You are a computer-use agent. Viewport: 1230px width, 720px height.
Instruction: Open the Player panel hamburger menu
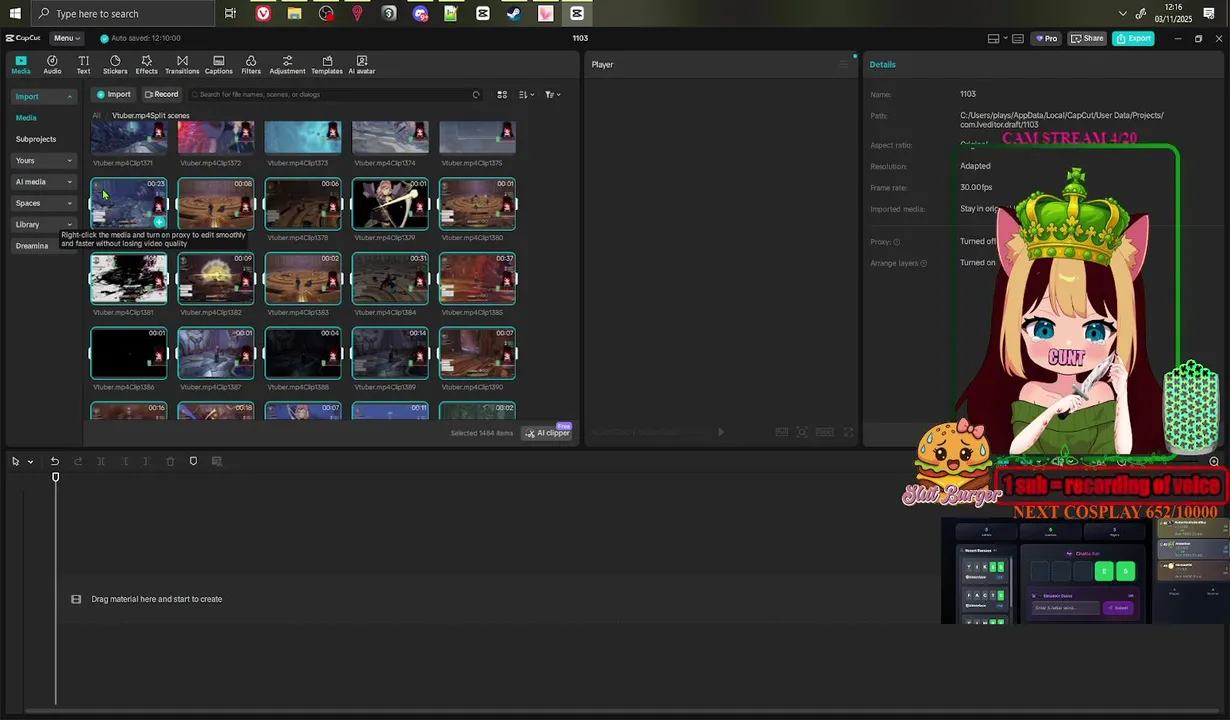[x=843, y=64]
